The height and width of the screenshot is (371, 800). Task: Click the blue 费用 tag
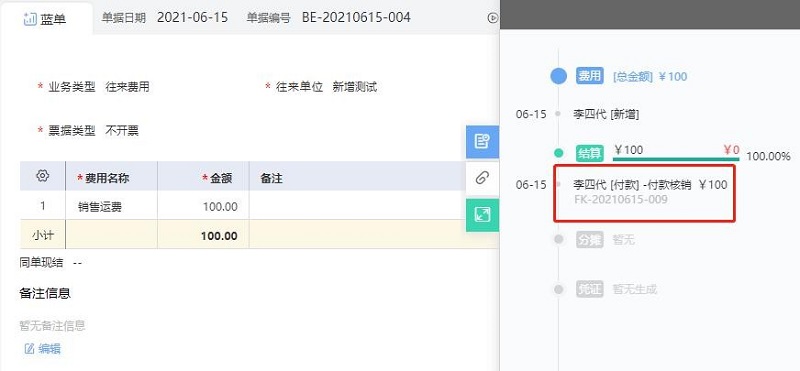(x=589, y=77)
